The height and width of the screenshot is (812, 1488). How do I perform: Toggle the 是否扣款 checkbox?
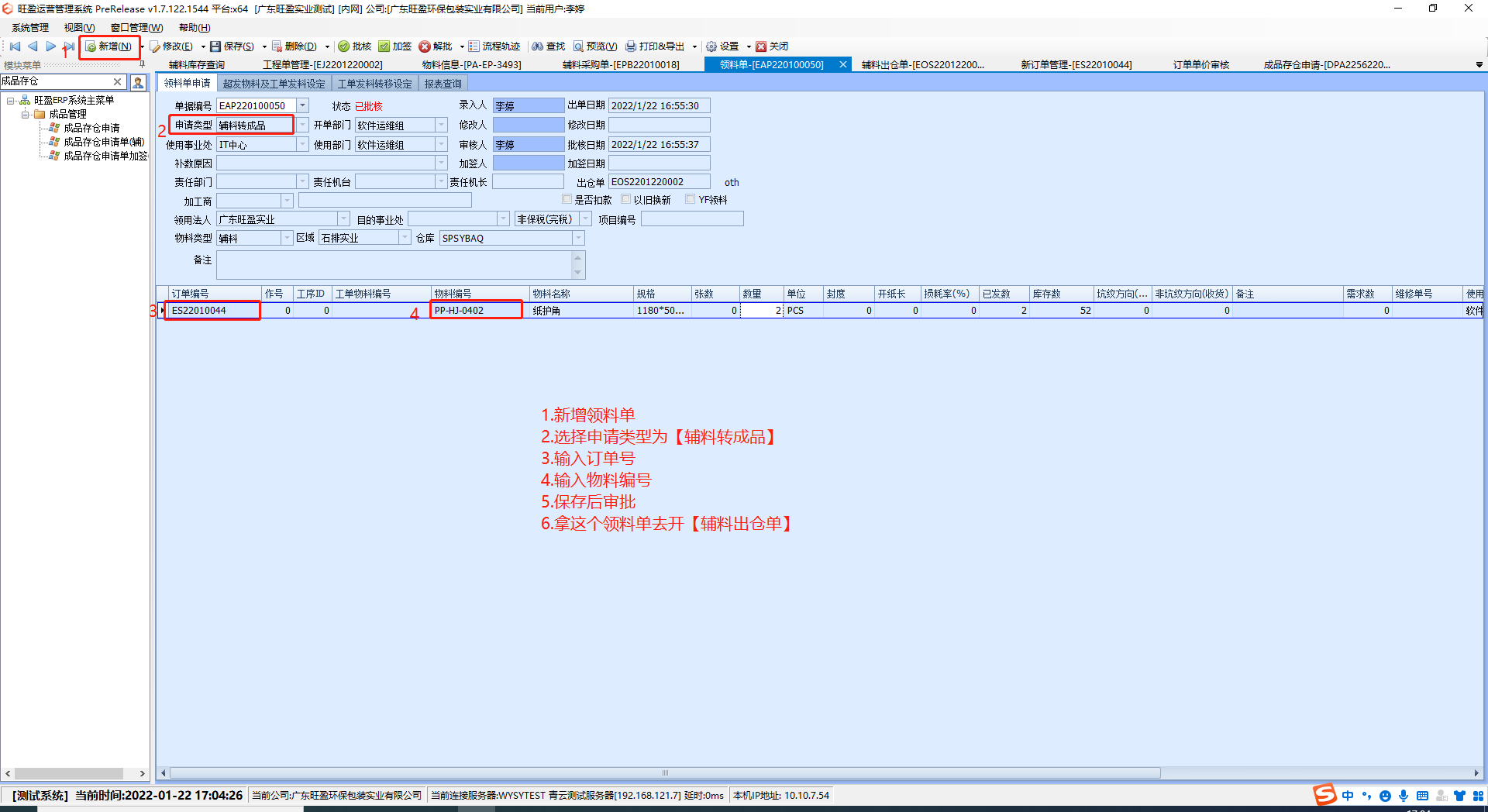(x=567, y=199)
